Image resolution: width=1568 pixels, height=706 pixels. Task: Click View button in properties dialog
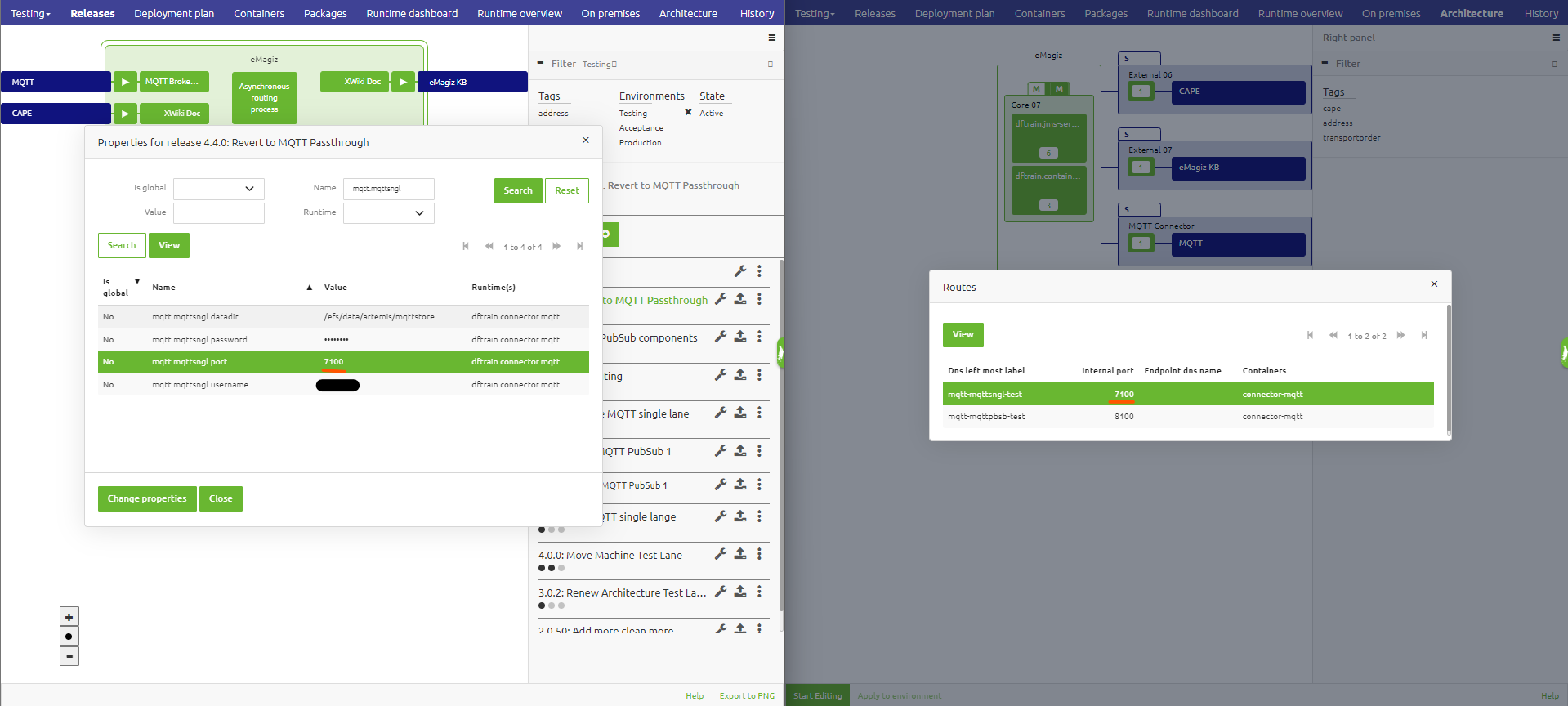pos(169,245)
